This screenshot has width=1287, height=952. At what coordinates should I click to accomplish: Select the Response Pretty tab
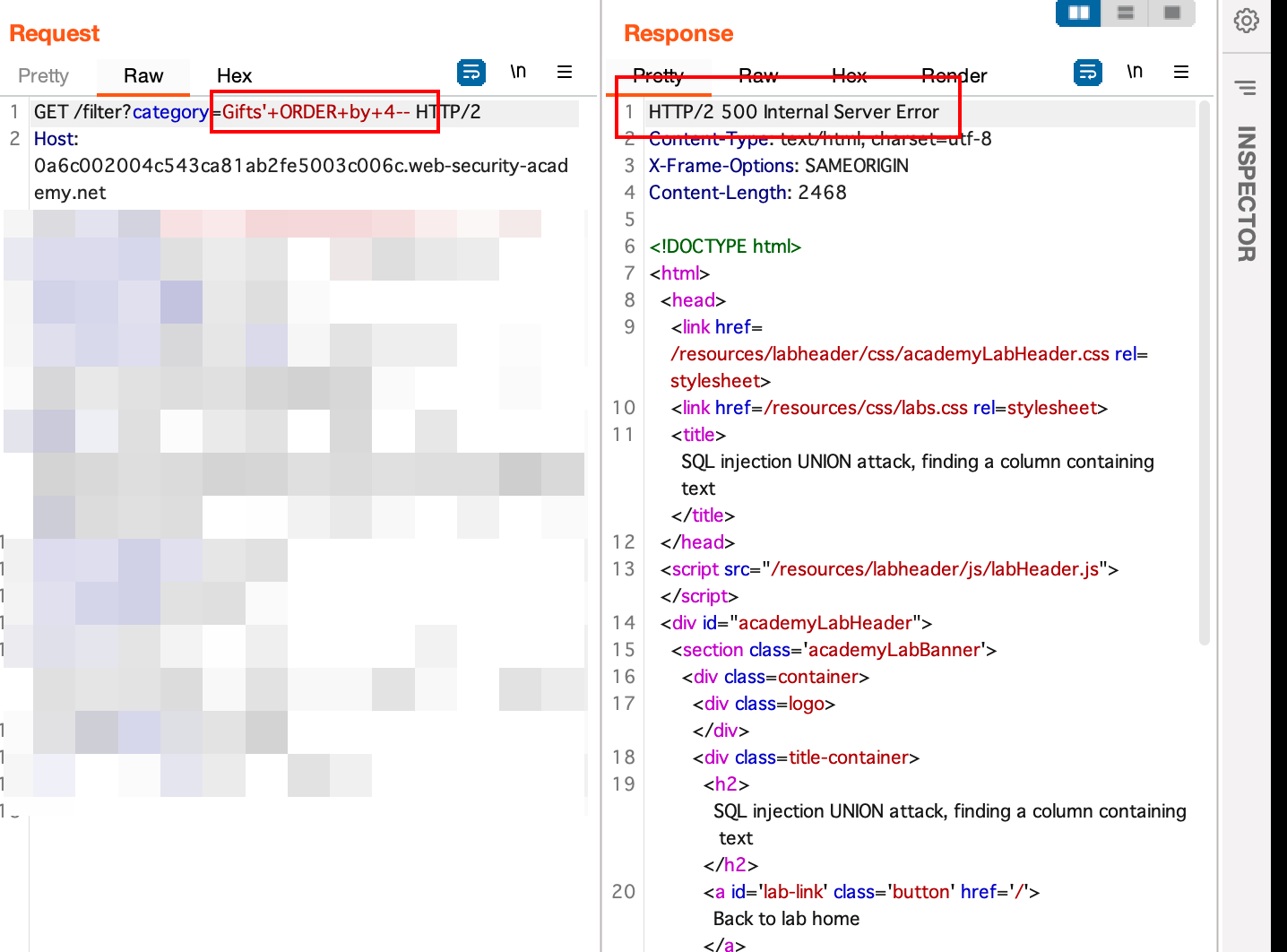coord(659,75)
